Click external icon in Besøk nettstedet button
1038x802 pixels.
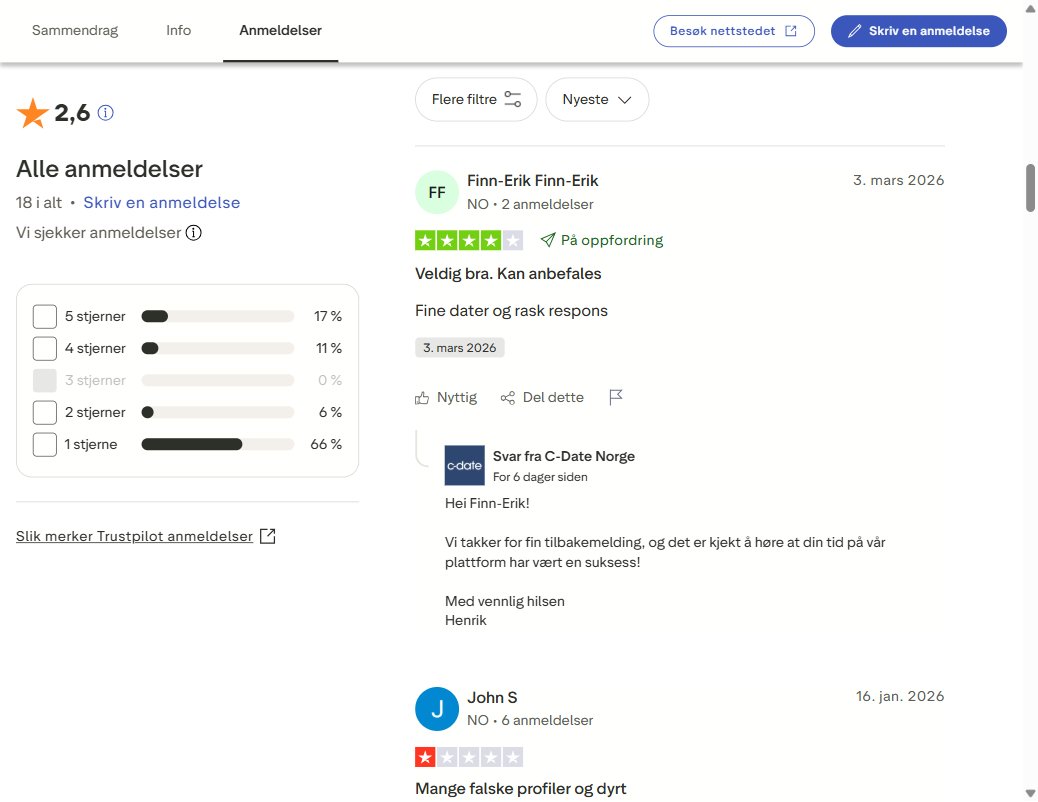click(790, 31)
